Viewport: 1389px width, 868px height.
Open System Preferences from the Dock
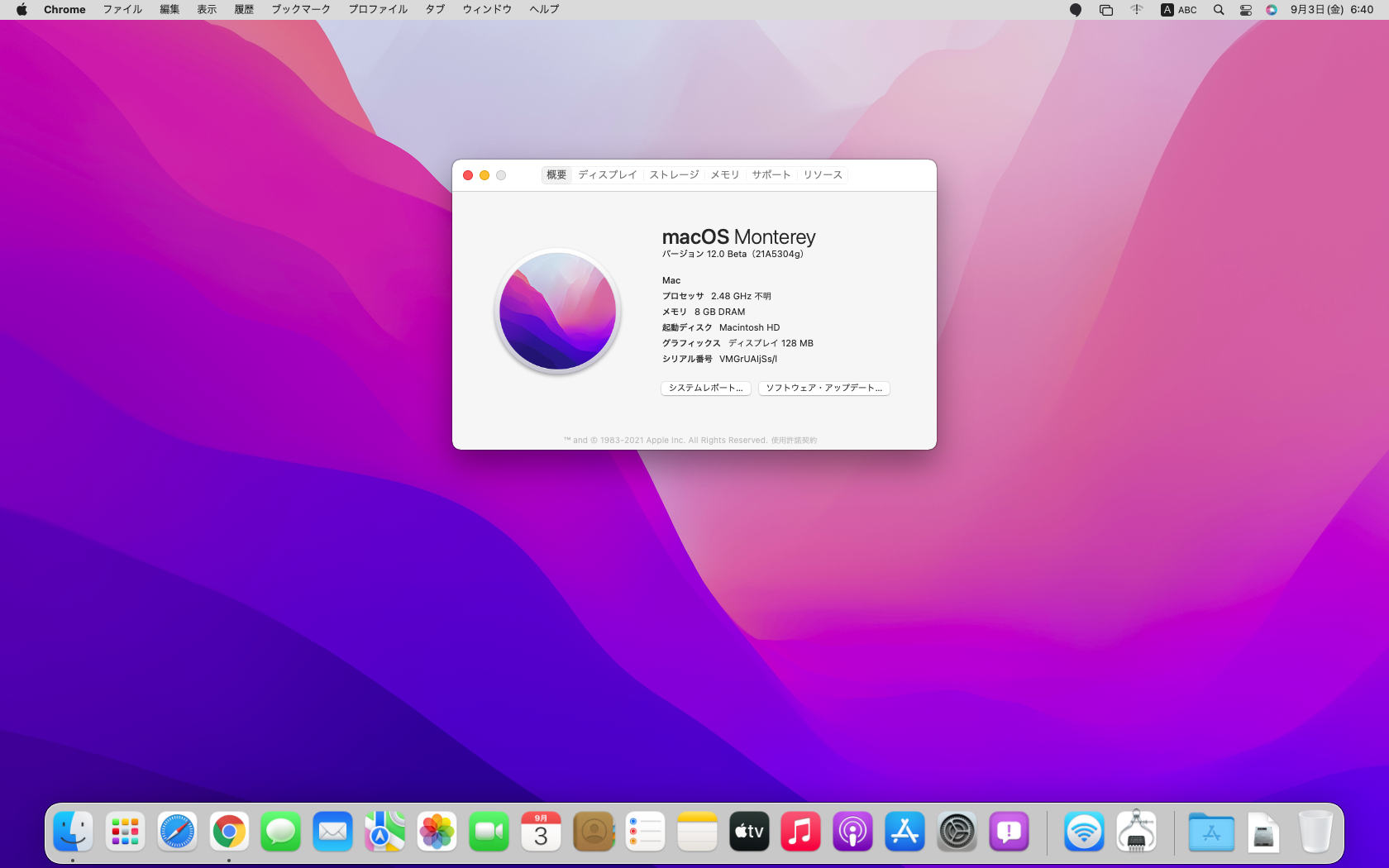point(957,832)
